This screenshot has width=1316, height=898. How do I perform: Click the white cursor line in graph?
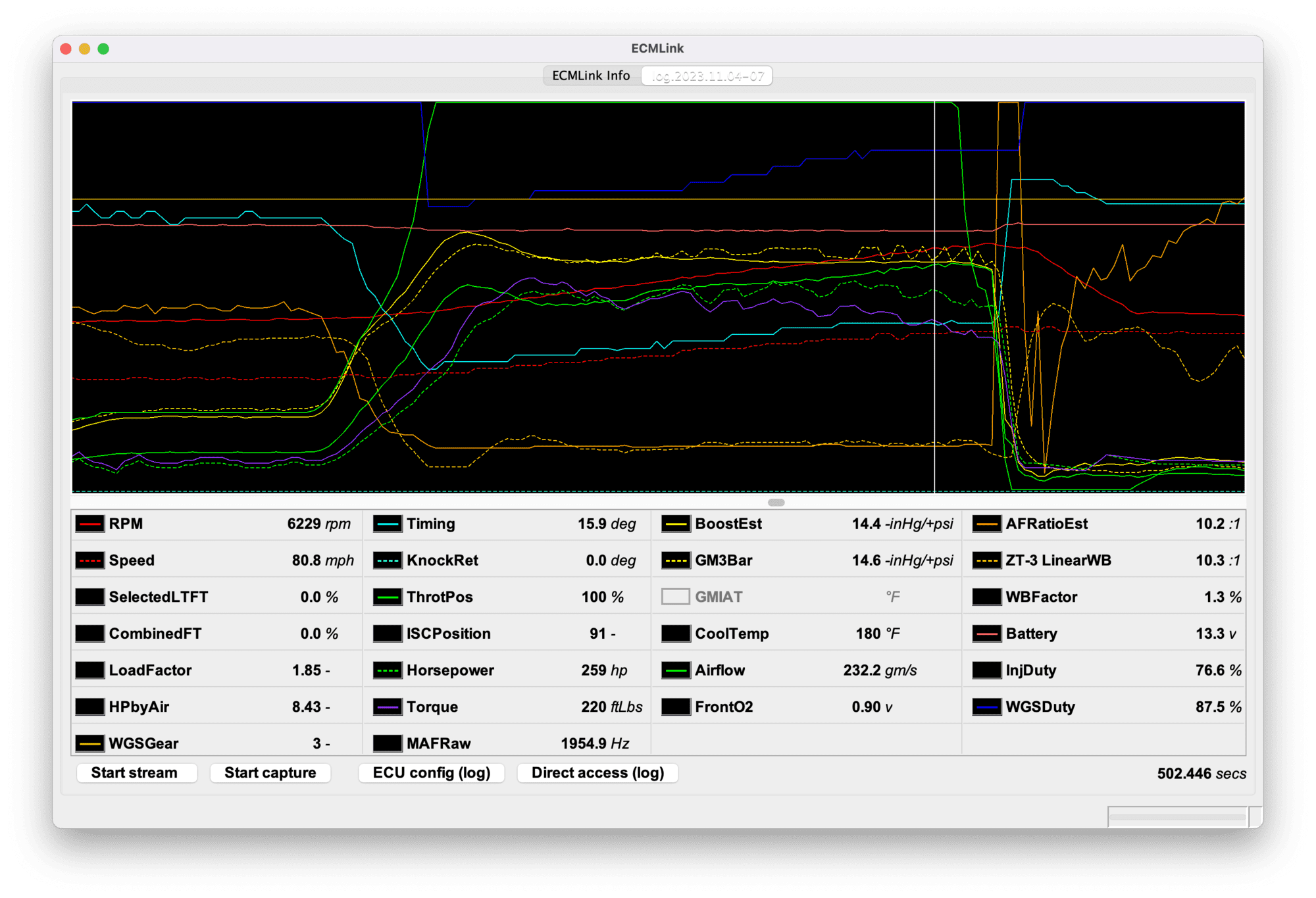click(934, 296)
